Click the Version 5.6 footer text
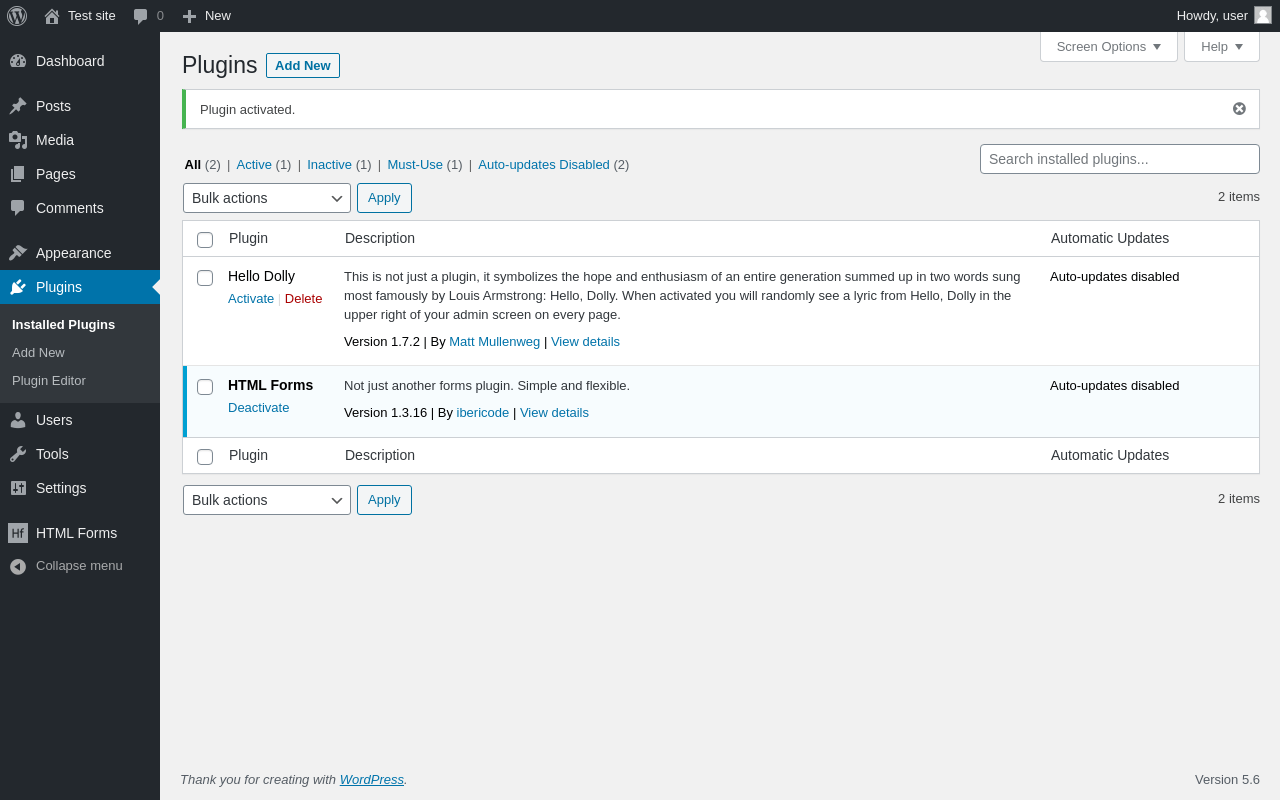The height and width of the screenshot is (800, 1280). pyautogui.click(x=1227, y=780)
